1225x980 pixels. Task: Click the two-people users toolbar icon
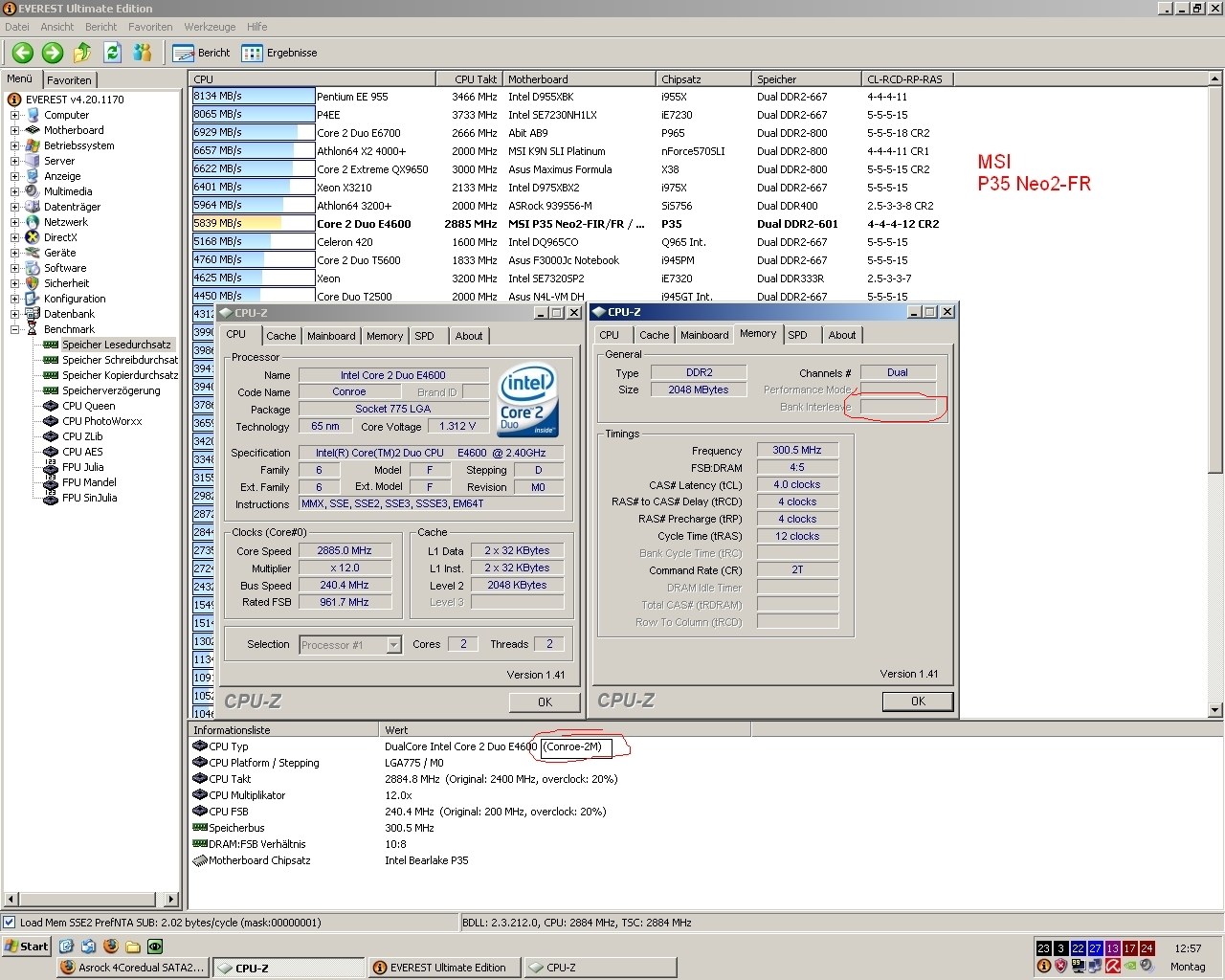pos(143,53)
